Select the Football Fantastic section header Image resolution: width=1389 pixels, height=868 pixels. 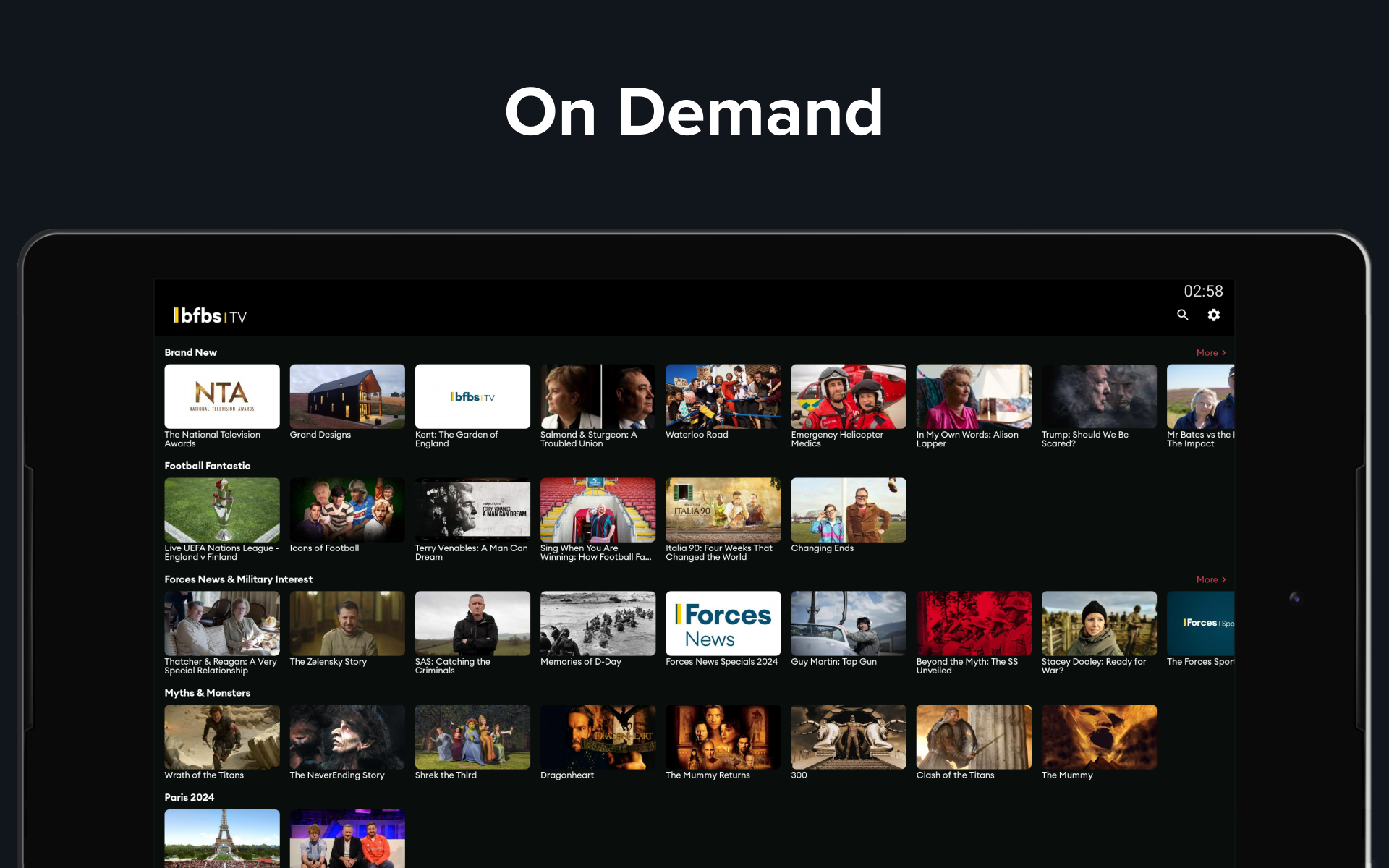click(x=208, y=465)
